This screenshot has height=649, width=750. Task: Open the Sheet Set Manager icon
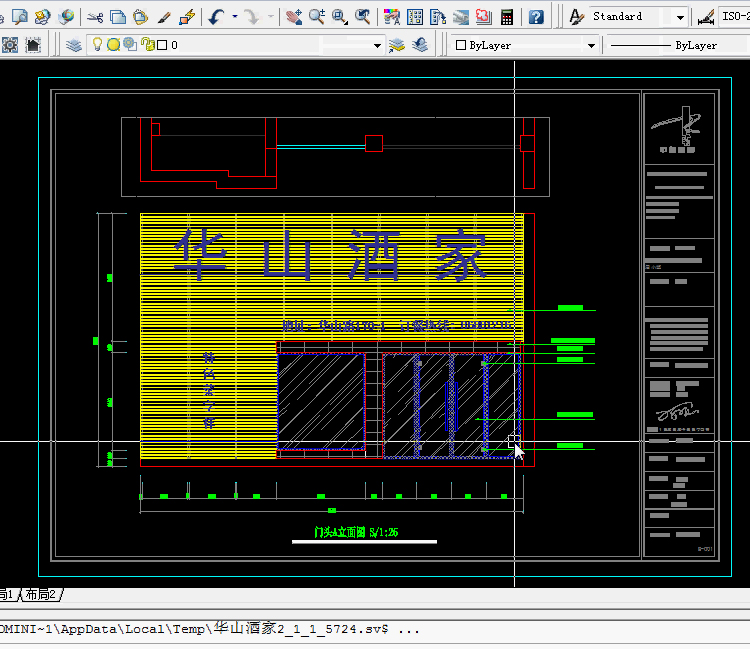point(461,17)
